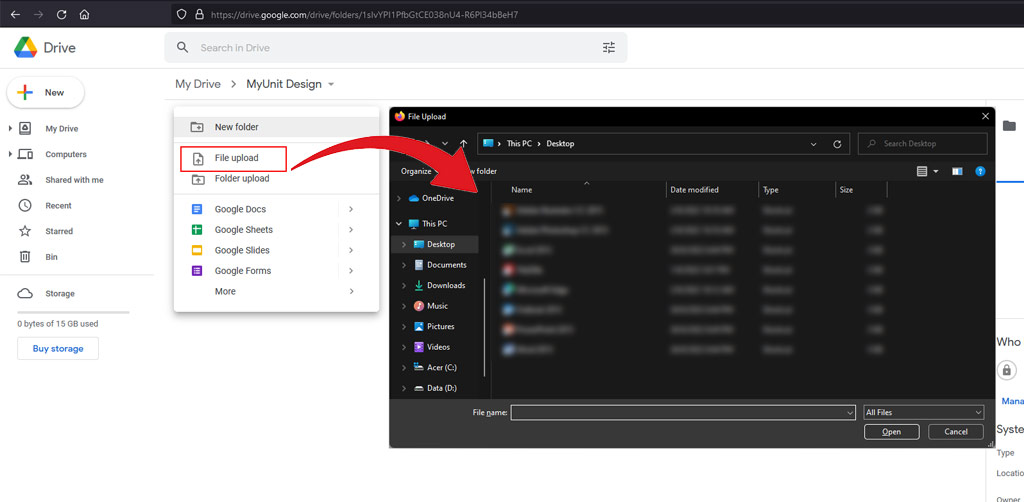Click the Search in Drive field

pyautogui.click(x=396, y=48)
